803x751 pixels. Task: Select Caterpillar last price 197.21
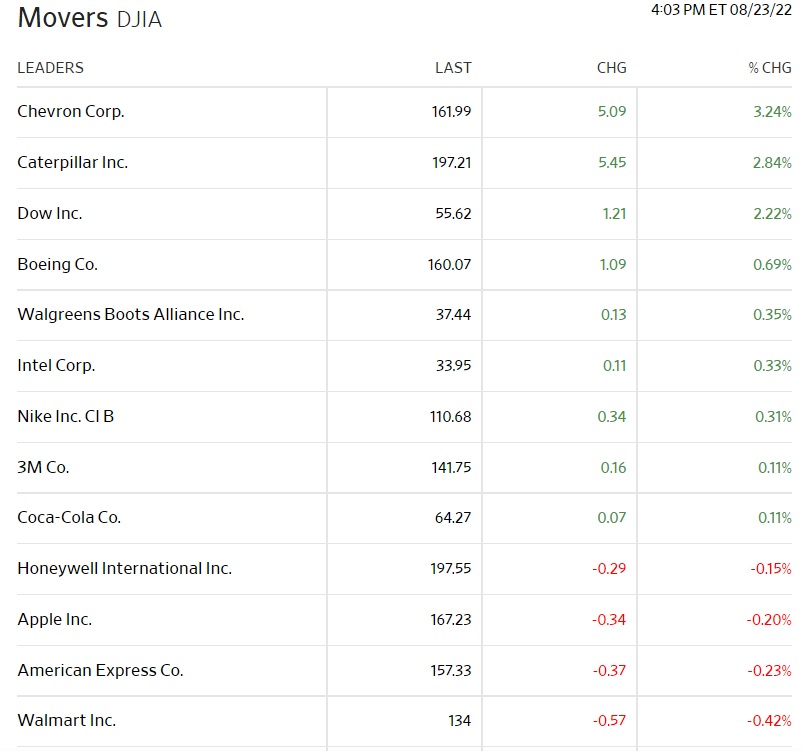(x=451, y=162)
